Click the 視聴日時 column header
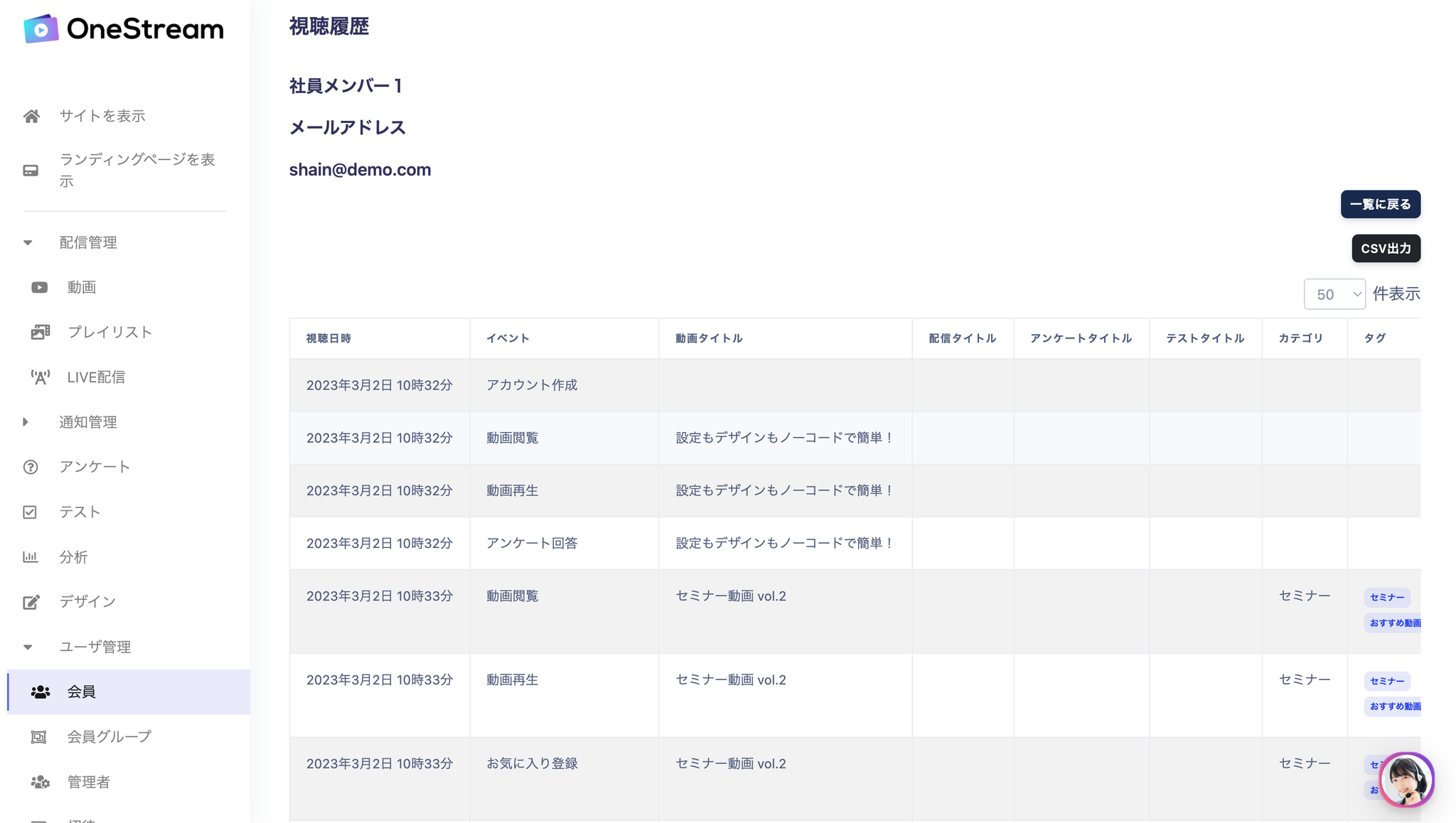 tap(328, 338)
